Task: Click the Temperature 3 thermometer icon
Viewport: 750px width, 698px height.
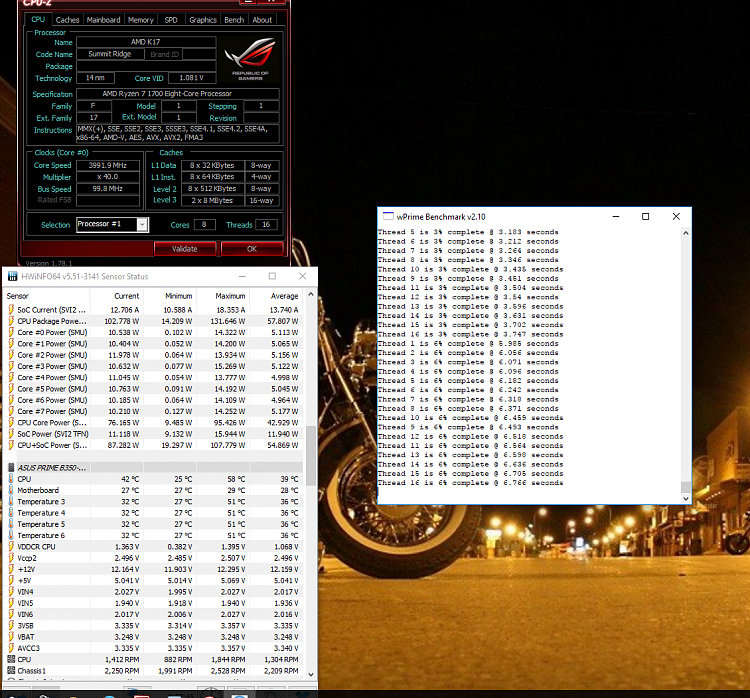Action: click(x=11, y=501)
